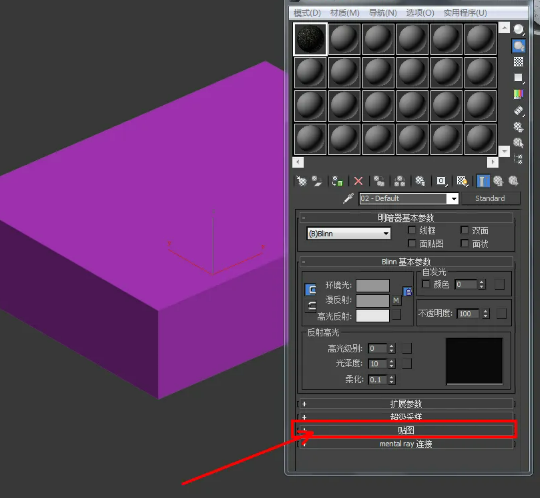Expand the 贴图 (Maps) rollout
This screenshot has height=498, width=540.
coord(406,430)
